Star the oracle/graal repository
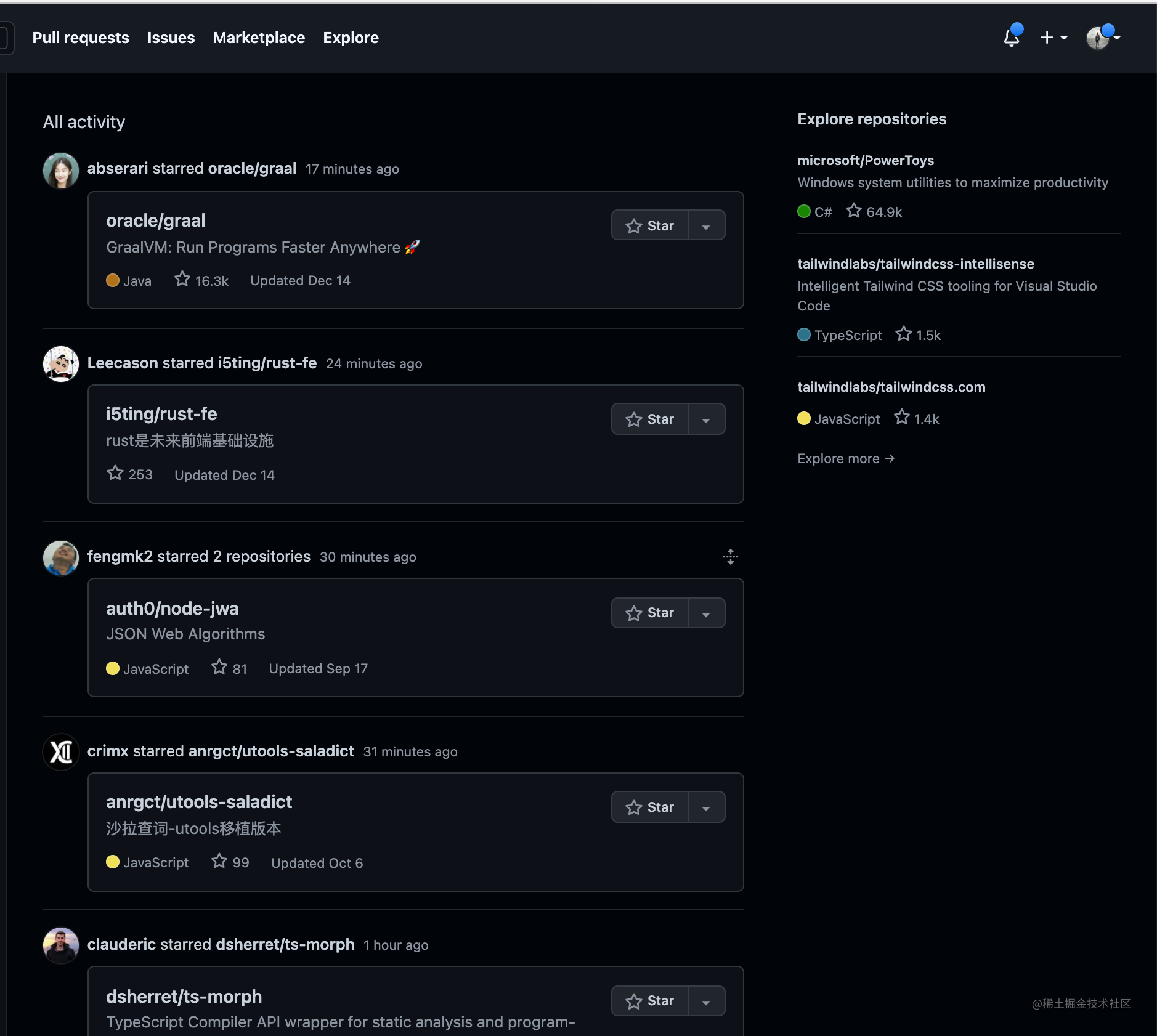 pyautogui.click(x=649, y=225)
